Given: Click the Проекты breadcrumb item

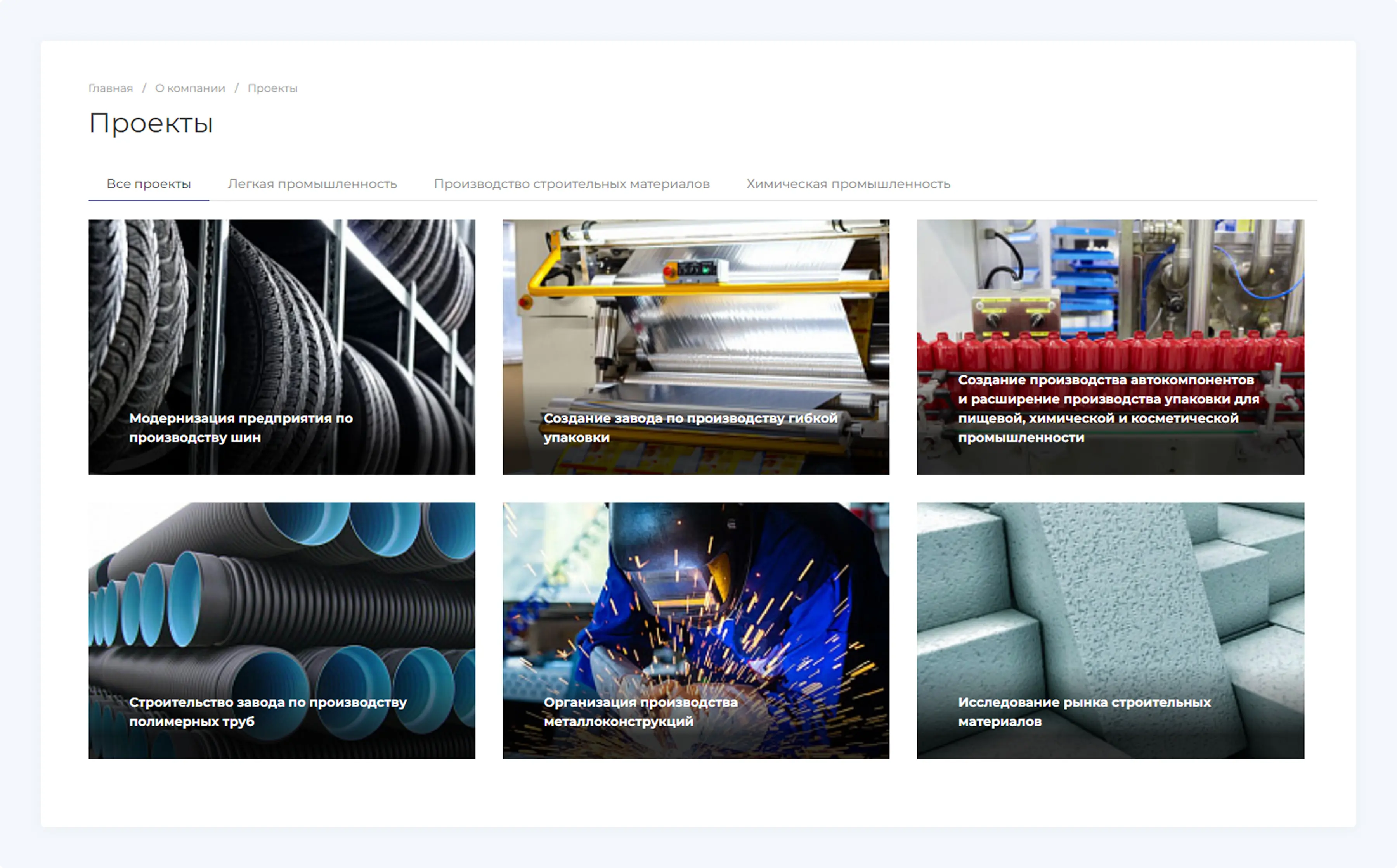Looking at the screenshot, I should (272, 88).
